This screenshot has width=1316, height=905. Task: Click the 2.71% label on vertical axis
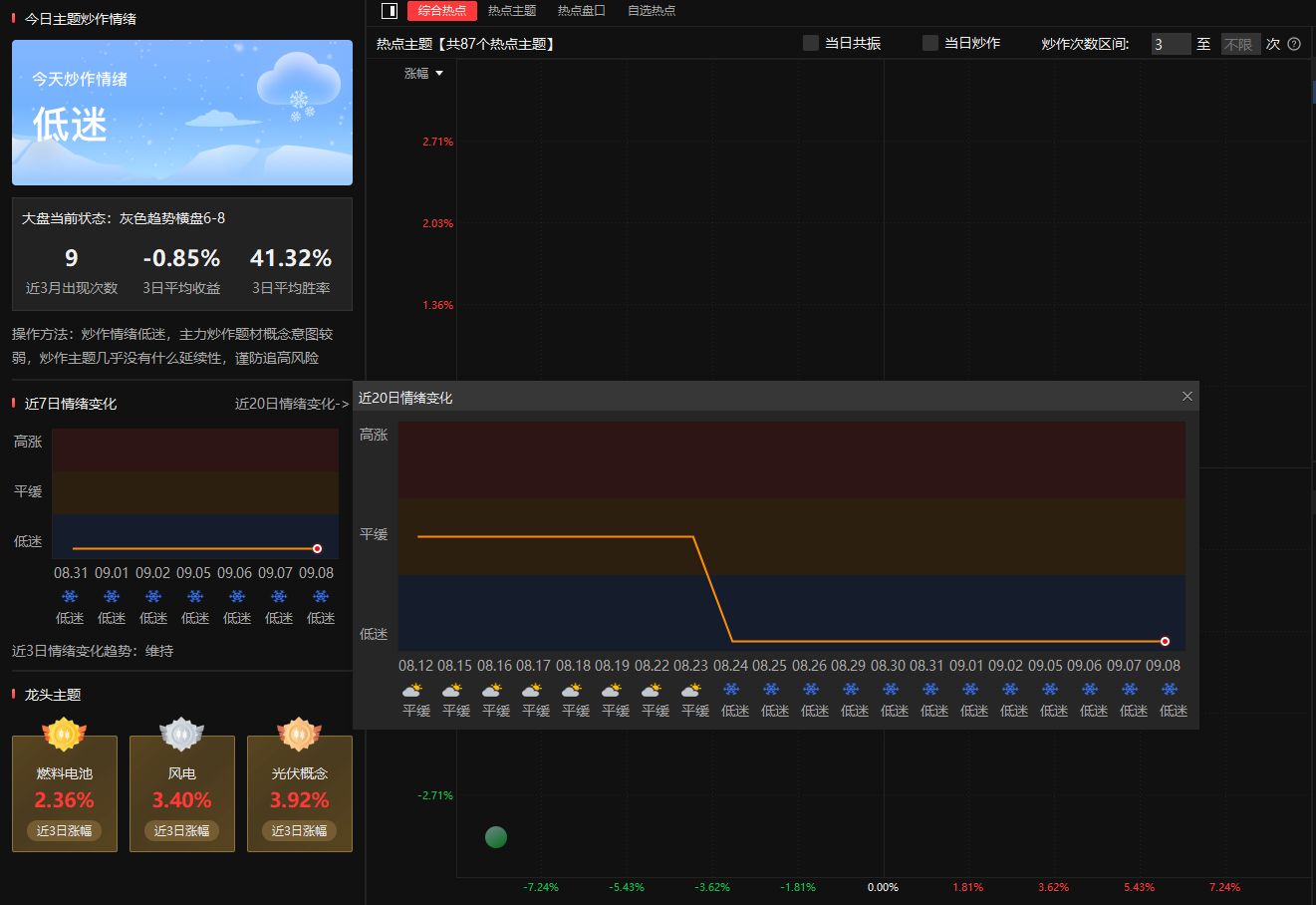(x=438, y=142)
